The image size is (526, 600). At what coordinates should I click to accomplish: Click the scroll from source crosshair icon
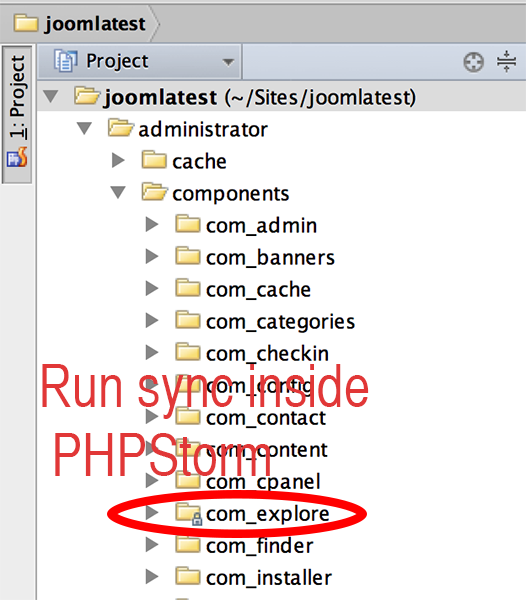coord(474,62)
